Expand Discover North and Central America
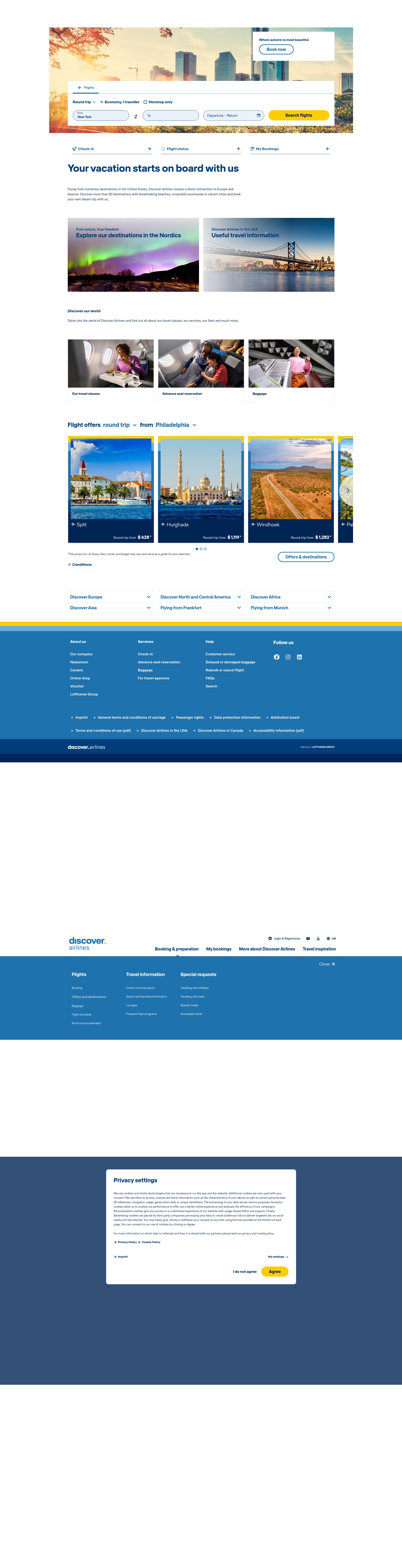402x1568 pixels. coord(201,597)
